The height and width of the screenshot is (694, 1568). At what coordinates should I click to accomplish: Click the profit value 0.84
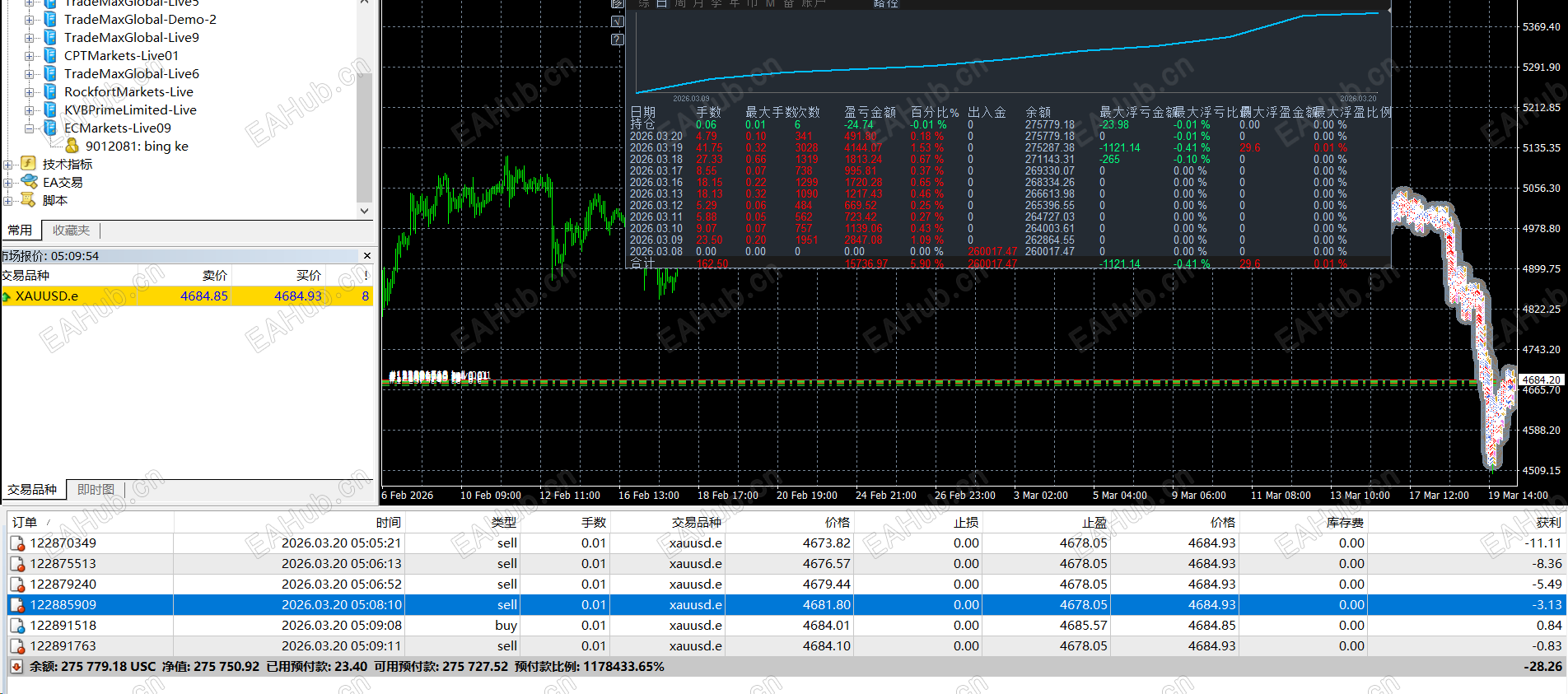coord(1549,626)
